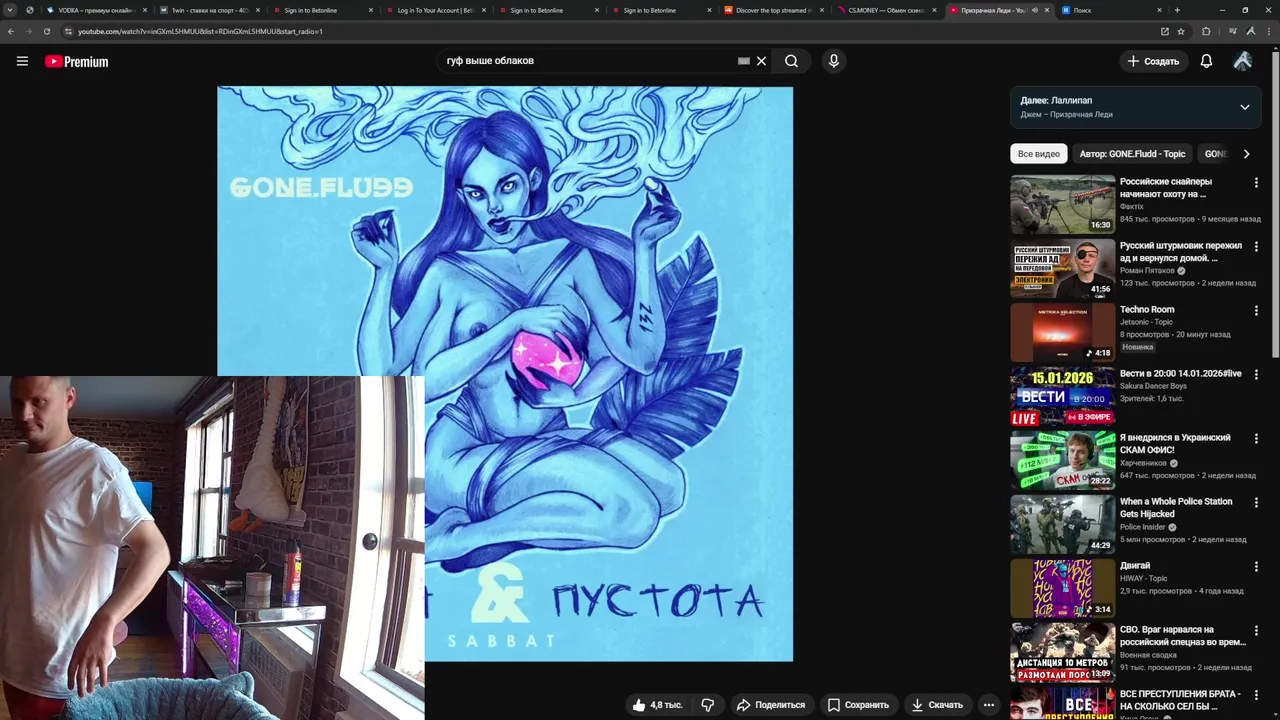Reload the page with the refresh icon
The image size is (1280, 720).
(47, 31)
